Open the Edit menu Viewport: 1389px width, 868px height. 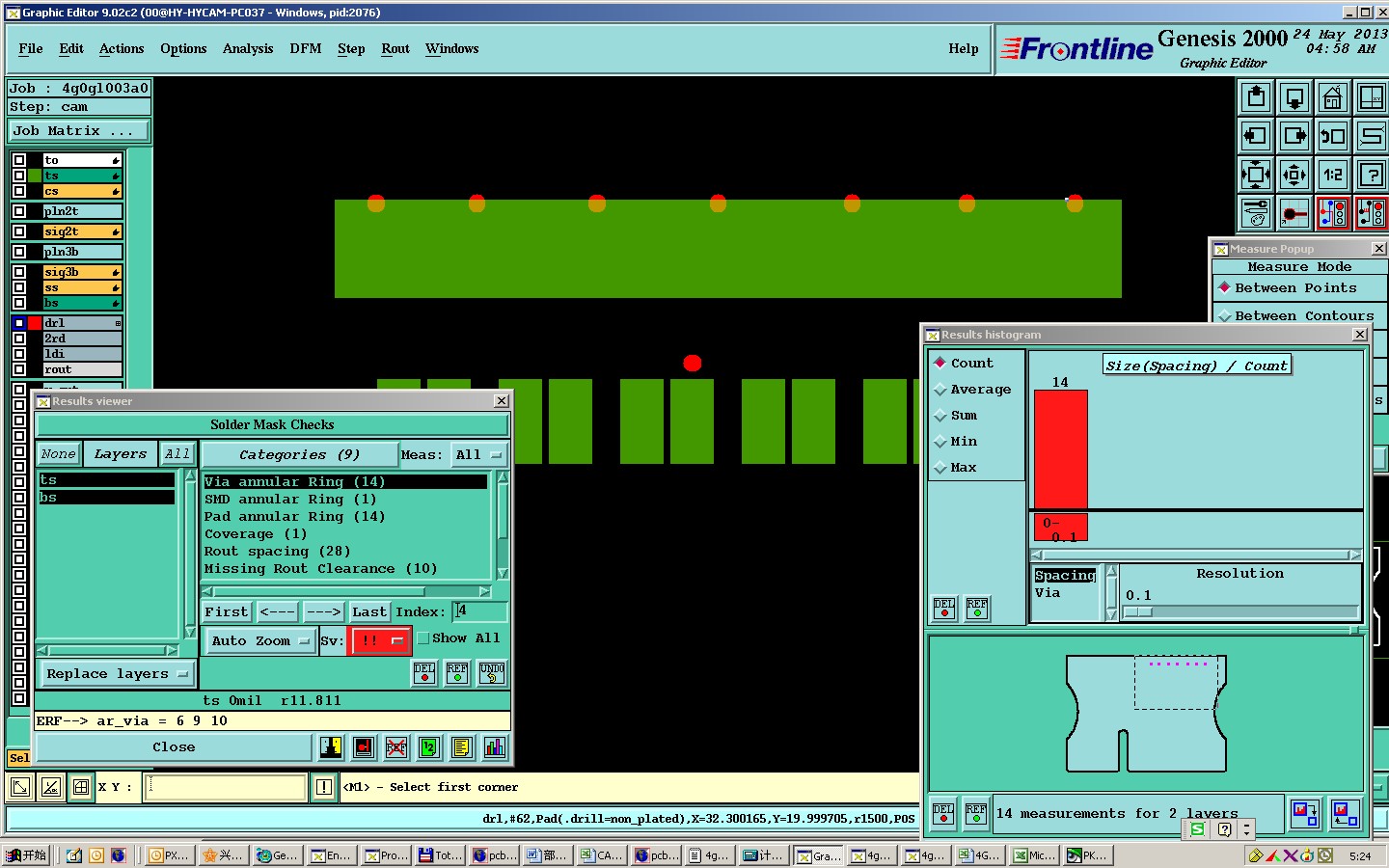(x=71, y=48)
